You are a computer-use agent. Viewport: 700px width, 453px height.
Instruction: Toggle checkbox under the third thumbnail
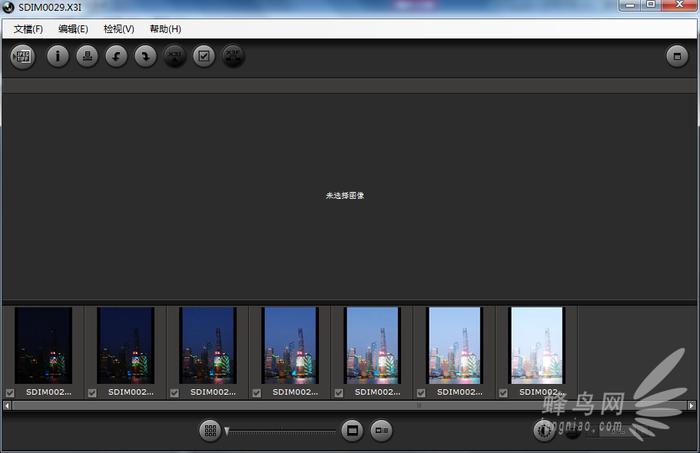click(x=174, y=393)
